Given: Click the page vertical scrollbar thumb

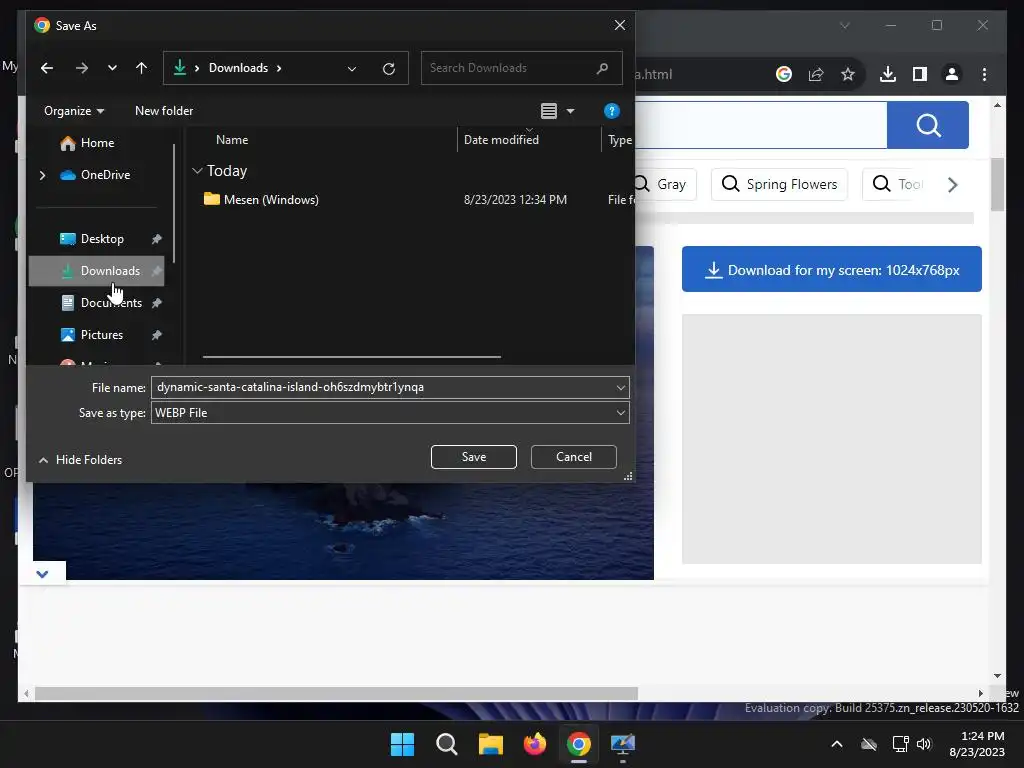Looking at the screenshot, I should pyautogui.click(x=997, y=185).
